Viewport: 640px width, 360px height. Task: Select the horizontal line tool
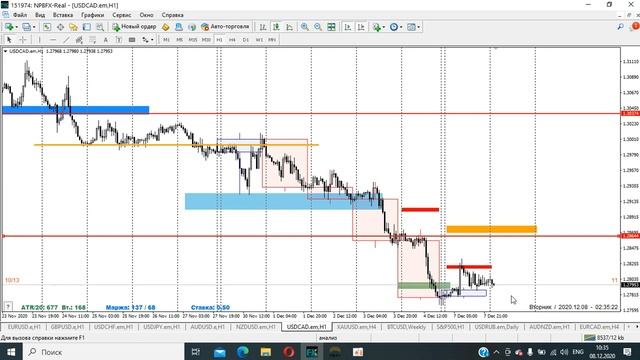[x=53, y=40]
